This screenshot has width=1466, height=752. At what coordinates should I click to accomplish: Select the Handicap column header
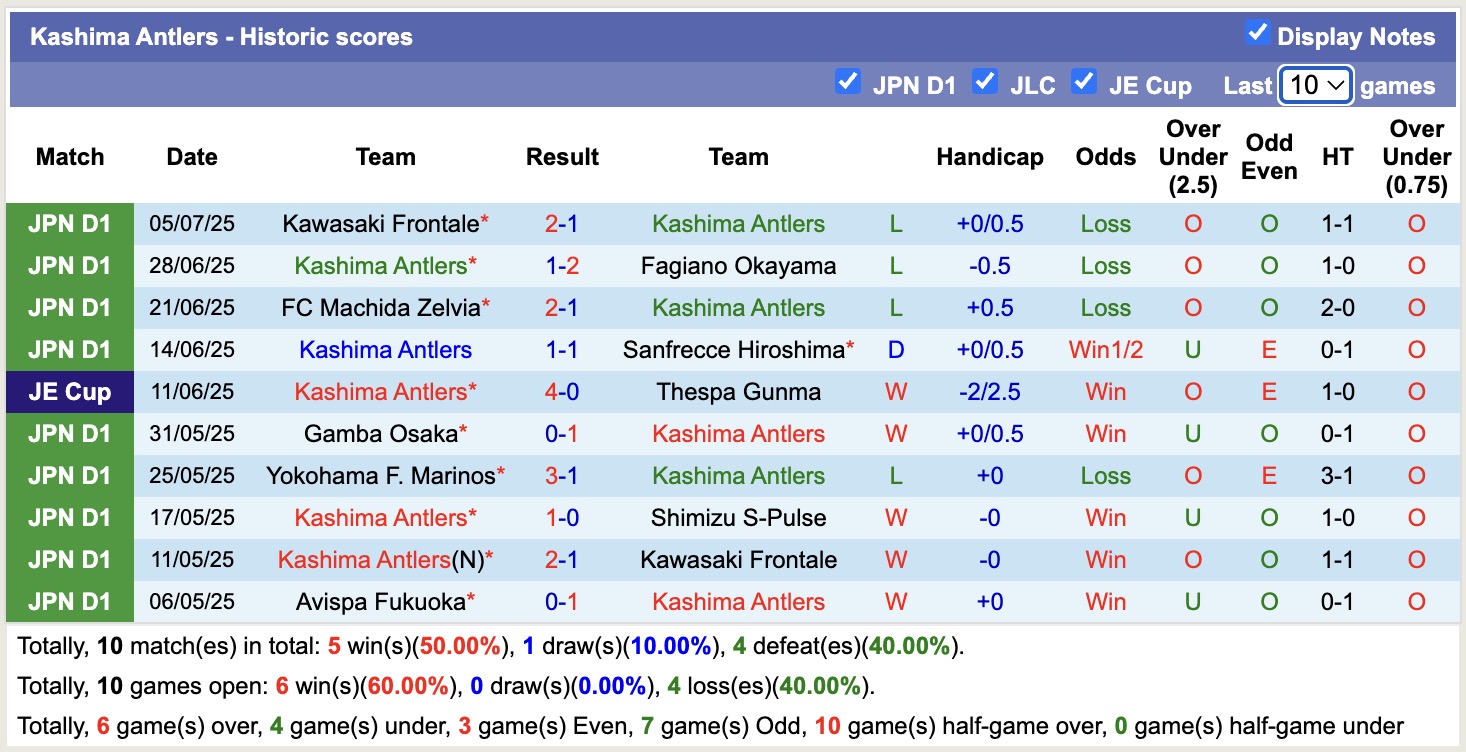pyautogui.click(x=990, y=157)
